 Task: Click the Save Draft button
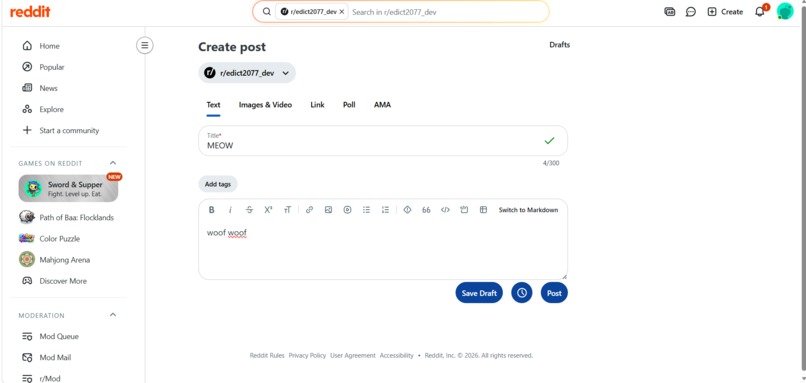click(x=479, y=293)
